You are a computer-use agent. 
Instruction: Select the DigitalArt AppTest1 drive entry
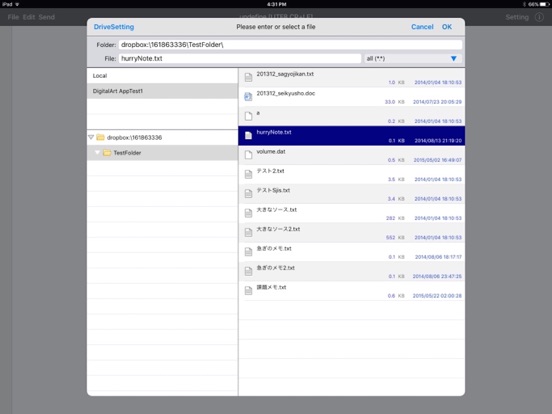click(162, 91)
